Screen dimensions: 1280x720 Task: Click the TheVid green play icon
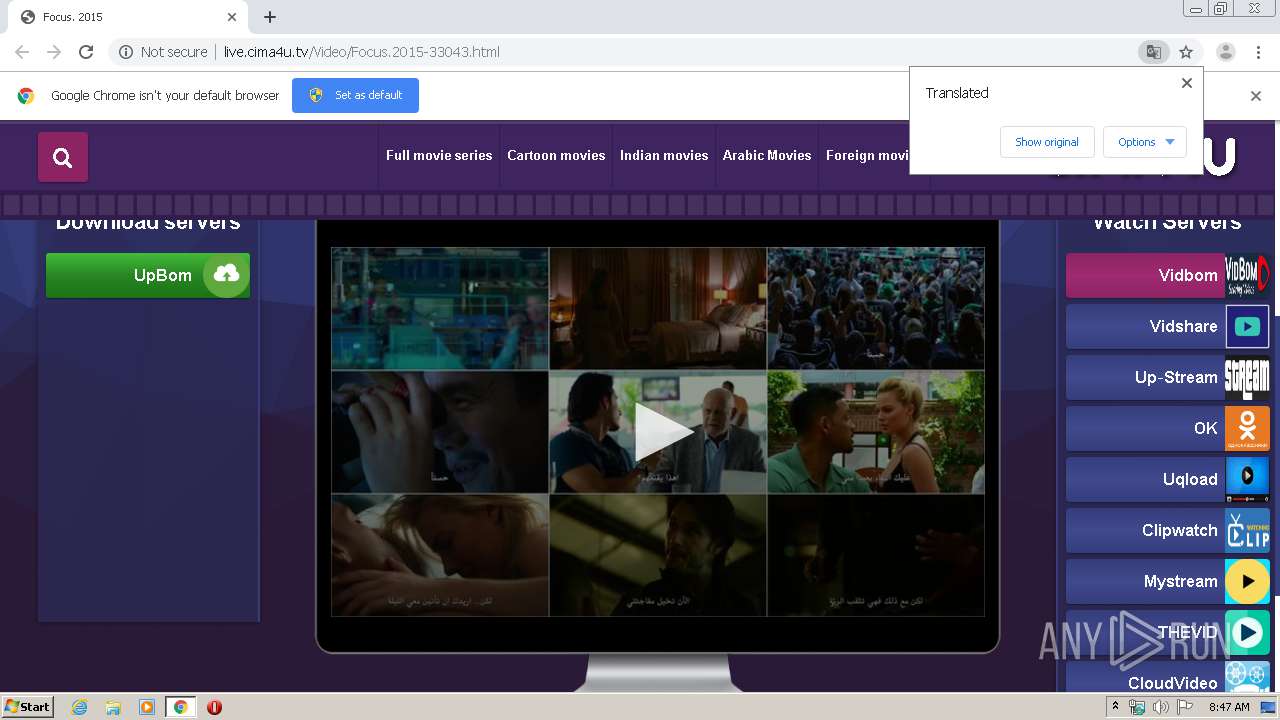pyautogui.click(x=1247, y=632)
